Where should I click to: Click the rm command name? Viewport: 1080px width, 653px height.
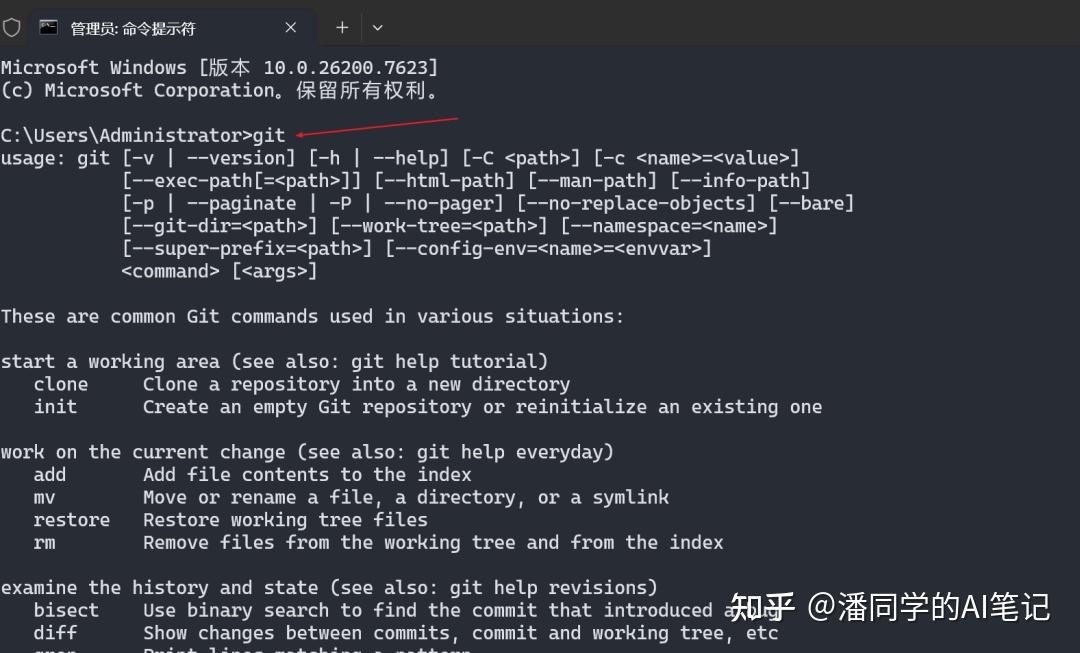(44, 543)
